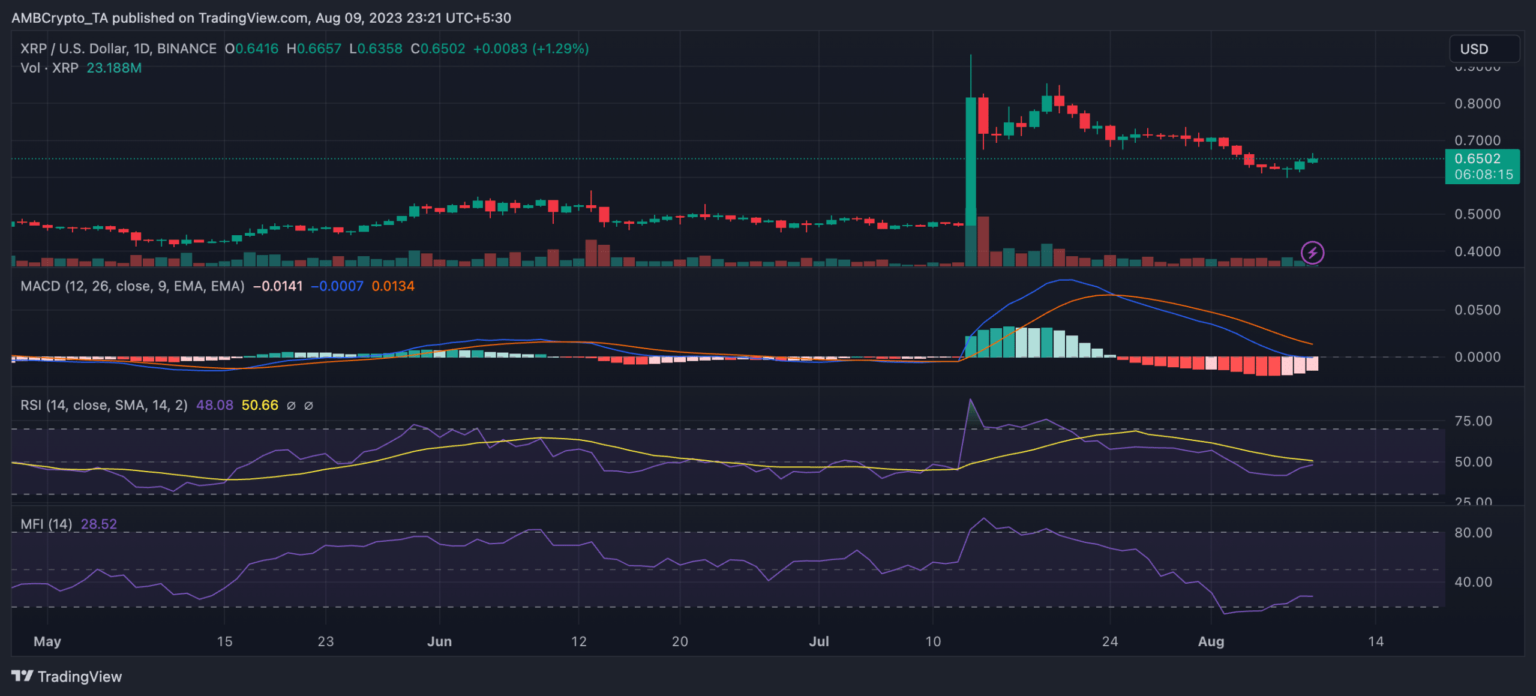
Task: Click the purple lightning bolt icon
Action: tap(1312, 252)
